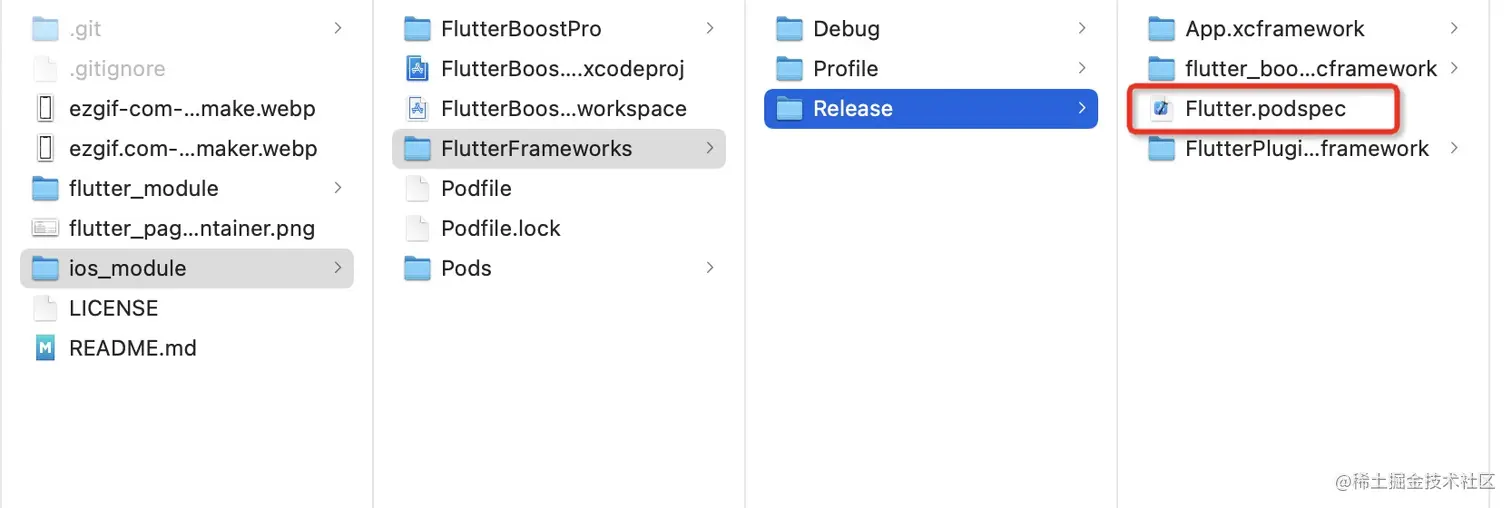The width and height of the screenshot is (1512, 508).
Task: Click the FlutterBoos...workspace file icon
Action: [417, 109]
